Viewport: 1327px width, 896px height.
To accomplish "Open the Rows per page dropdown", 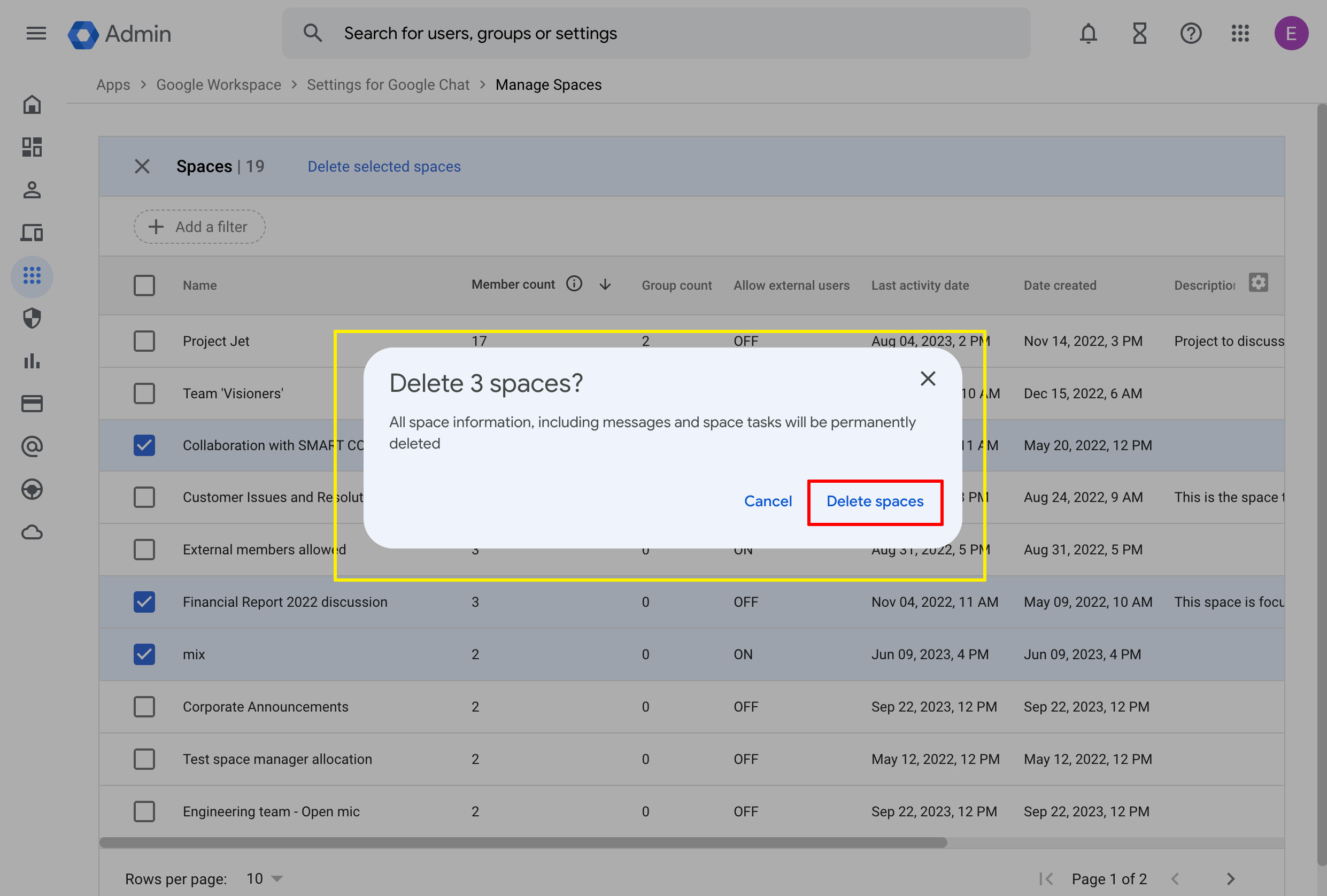I will (264, 878).
